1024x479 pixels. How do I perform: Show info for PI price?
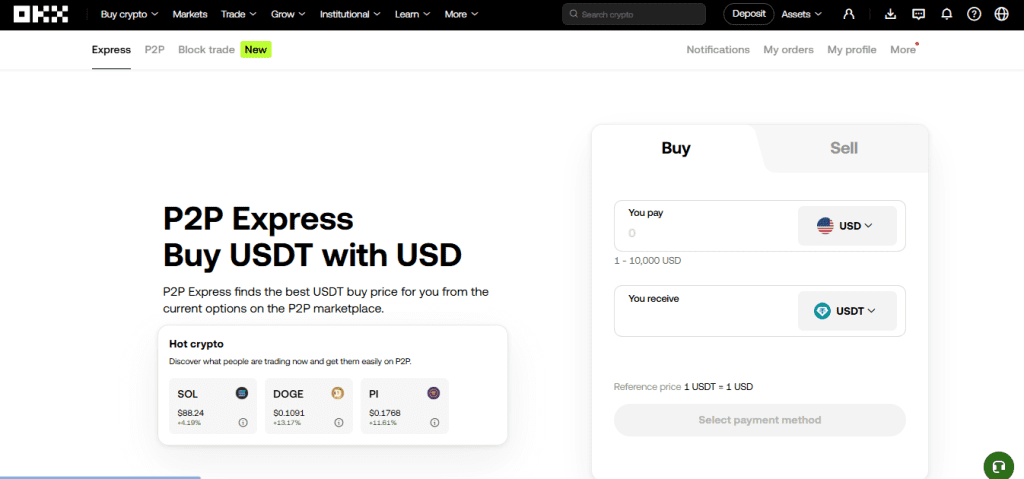[x=434, y=423]
